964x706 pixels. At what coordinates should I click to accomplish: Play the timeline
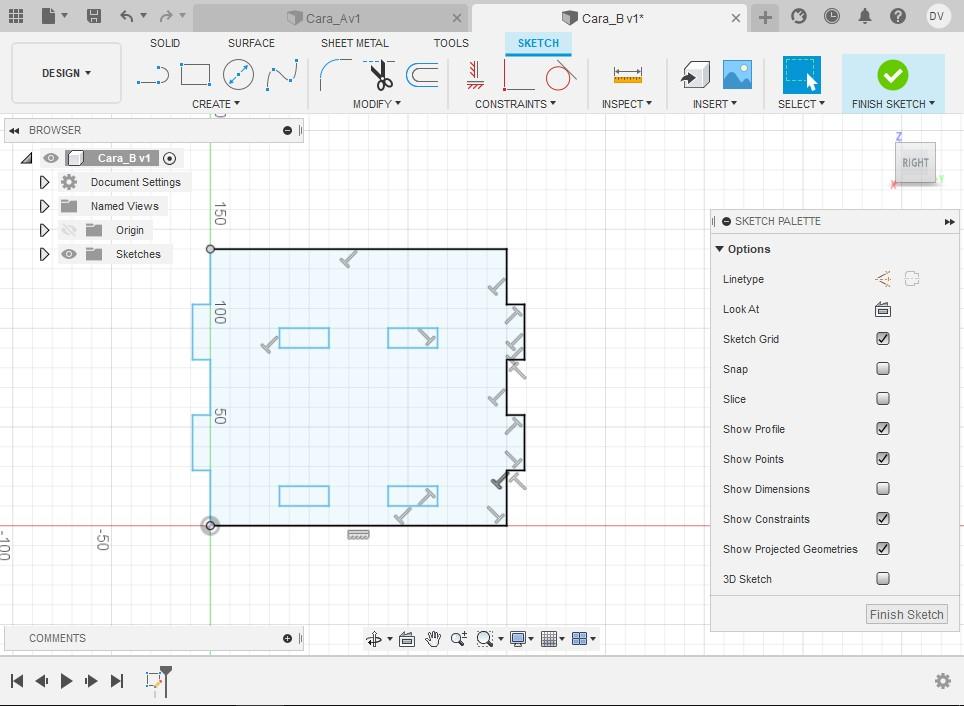[66, 681]
